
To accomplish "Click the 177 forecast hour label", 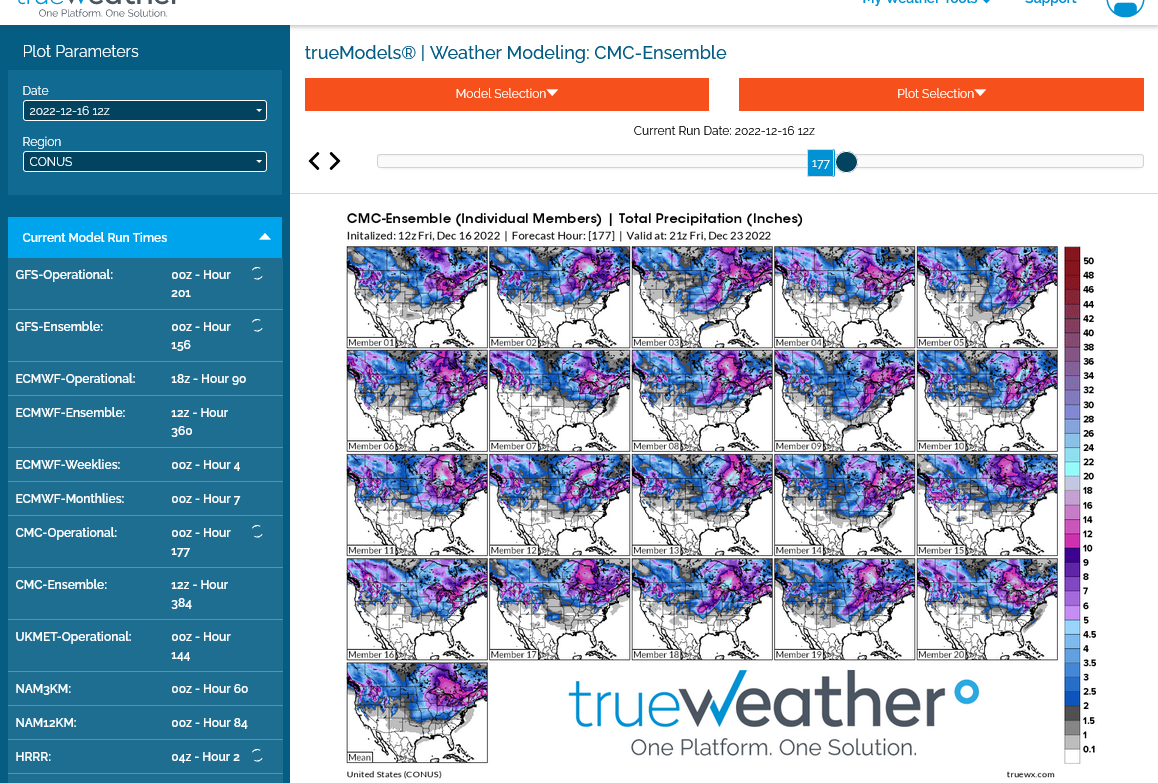I will pyautogui.click(x=820, y=164).
